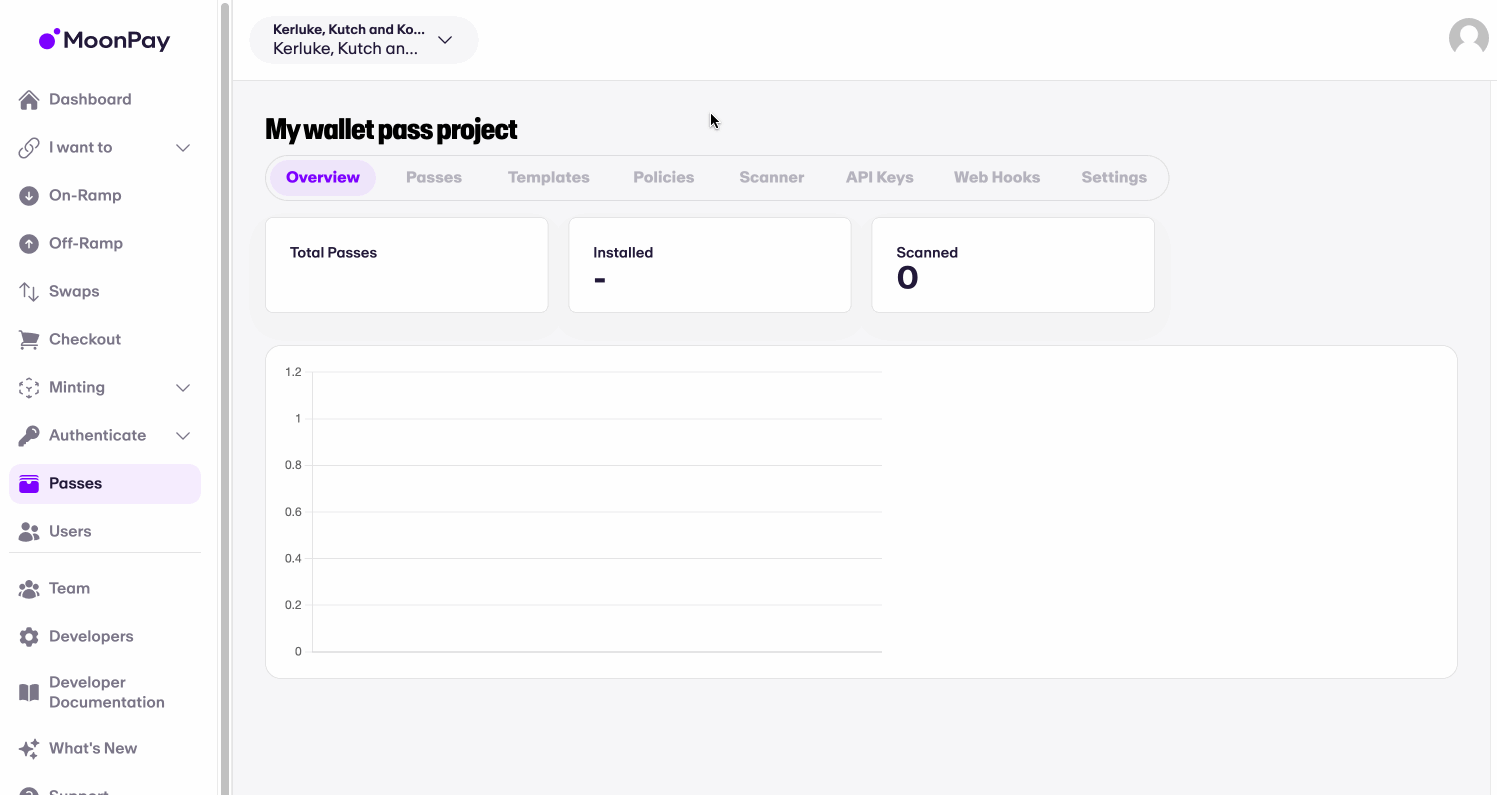Expand the Authenticate submenu chevron
Viewport: 1497px width, 795px height.
pos(183,436)
